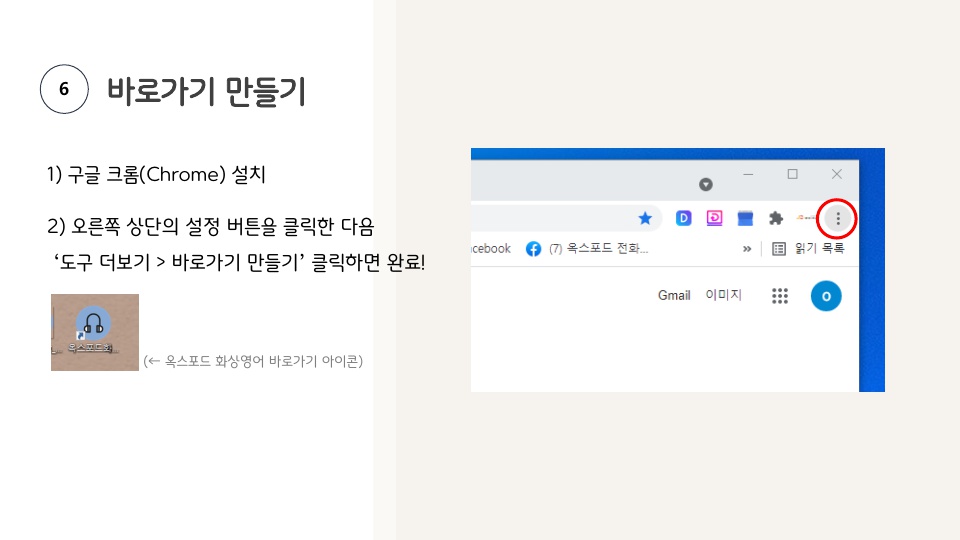Open the Facebook '(7) 옥스포드 전화' bookmark
Image resolution: width=960 pixels, height=540 pixels.
[588, 249]
